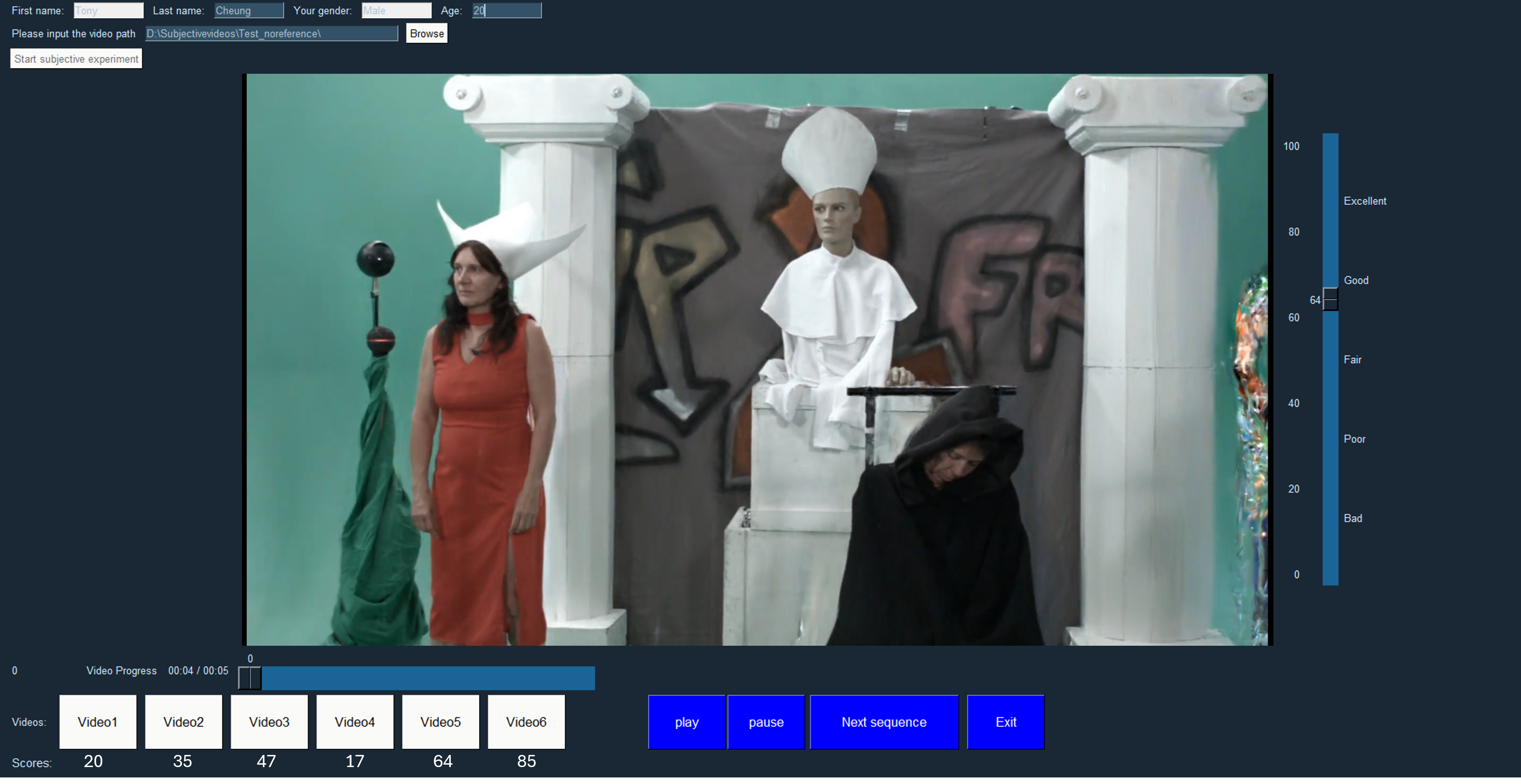Click the gender input field
This screenshot has height=784, width=1521.
396,11
